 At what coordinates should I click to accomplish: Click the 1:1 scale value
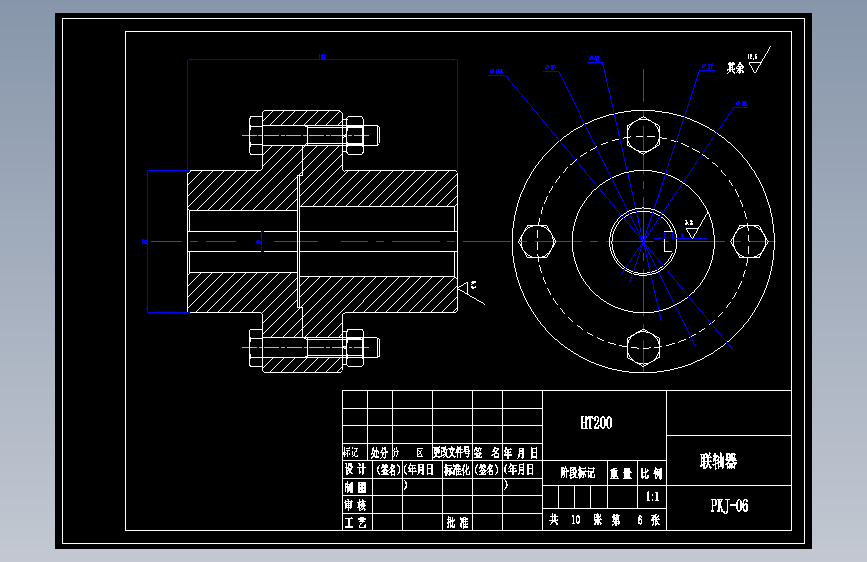point(652,497)
